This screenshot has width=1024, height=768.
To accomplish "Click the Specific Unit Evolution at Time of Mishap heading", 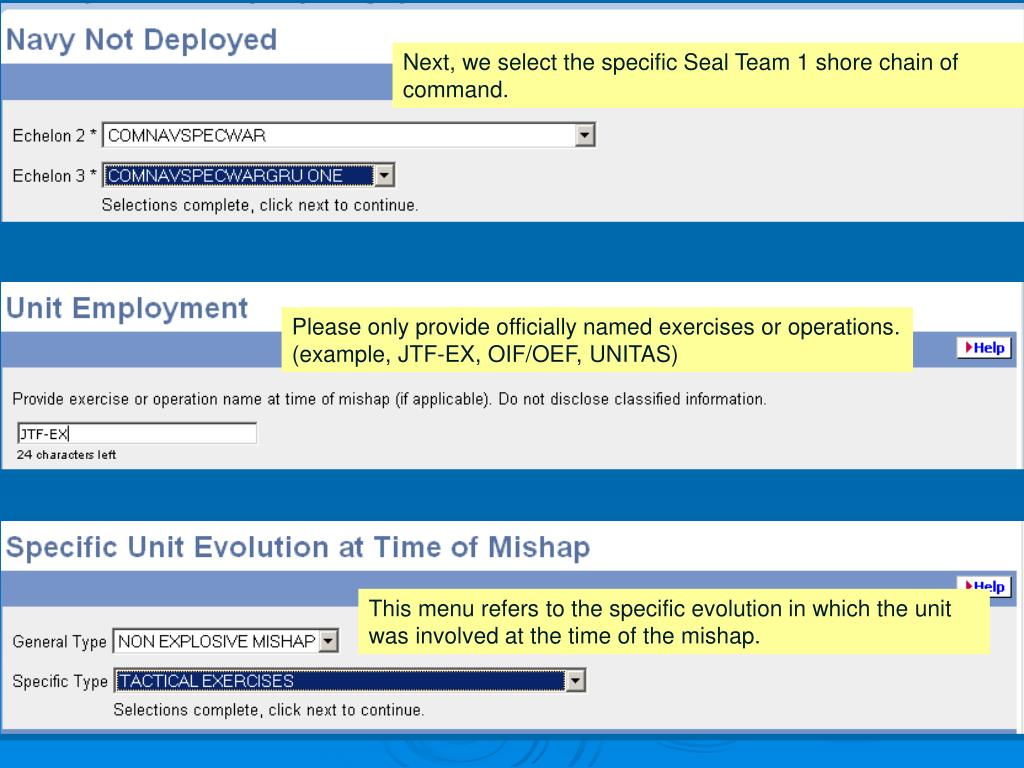I will [x=298, y=547].
